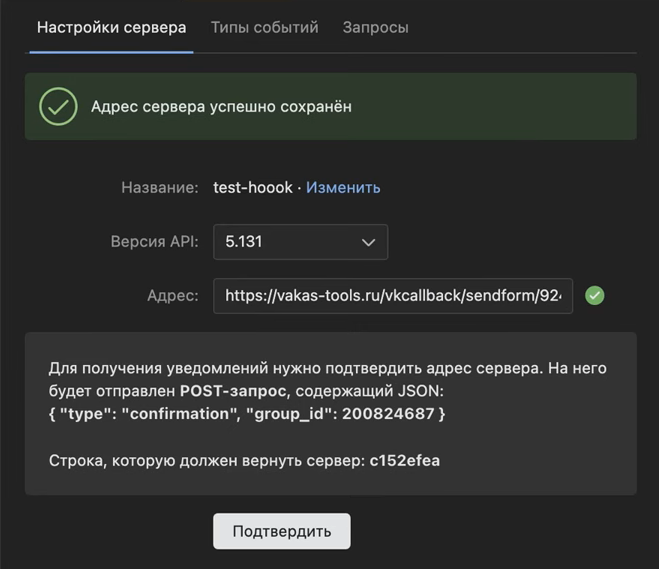
Task: Click the Строка, которую должен вернуть сервер text
Action: click(206, 460)
